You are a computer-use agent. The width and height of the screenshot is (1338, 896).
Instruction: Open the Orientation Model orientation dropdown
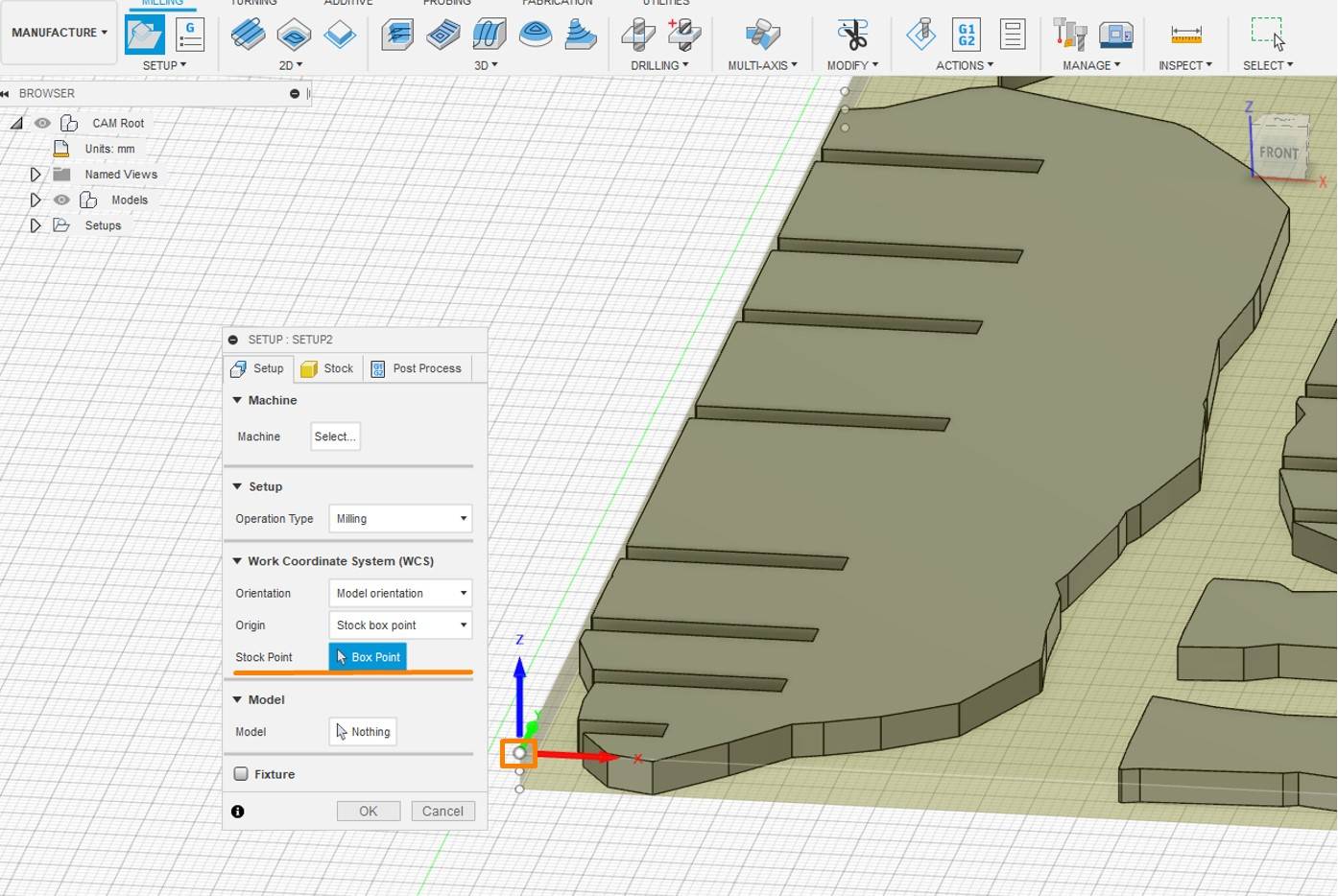point(400,594)
